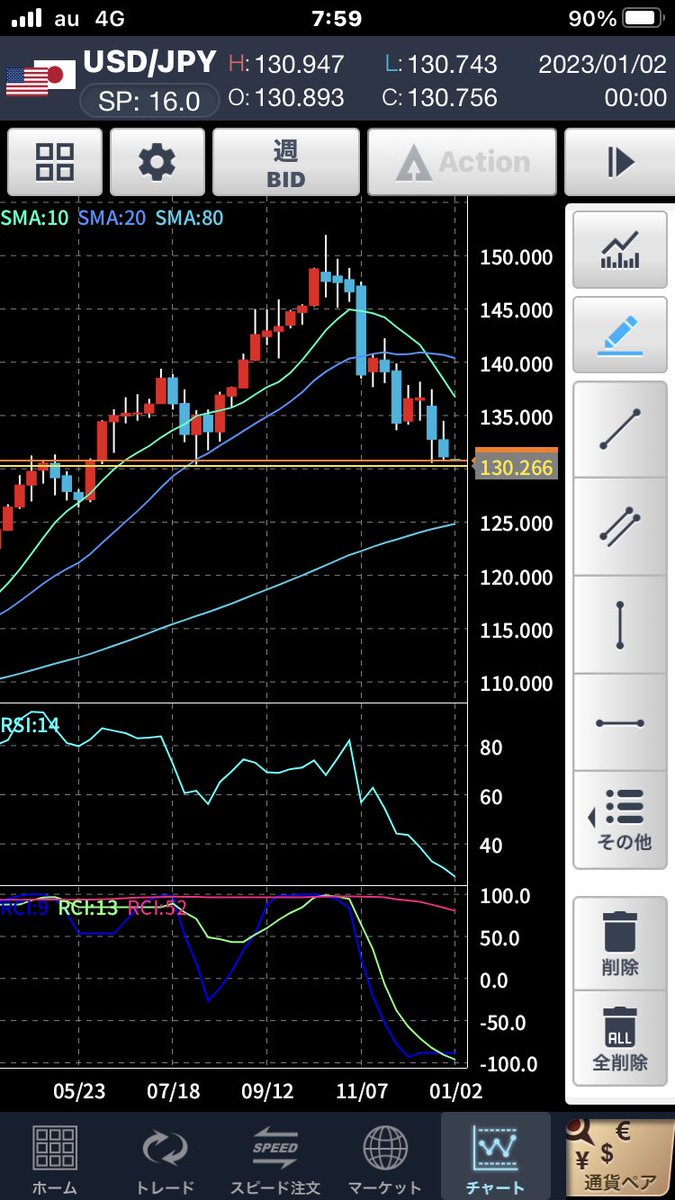
Task: Open the スピード注文 tab
Action: pyautogui.click(x=275, y=1157)
